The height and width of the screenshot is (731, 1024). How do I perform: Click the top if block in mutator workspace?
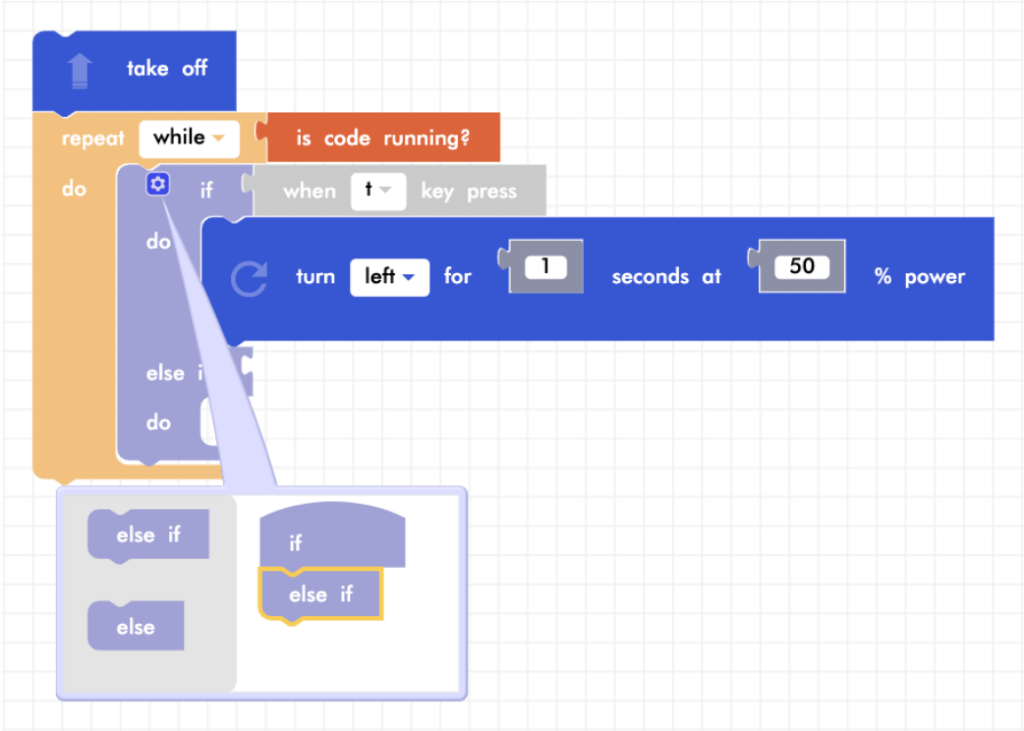pyautogui.click(x=331, y=540)
